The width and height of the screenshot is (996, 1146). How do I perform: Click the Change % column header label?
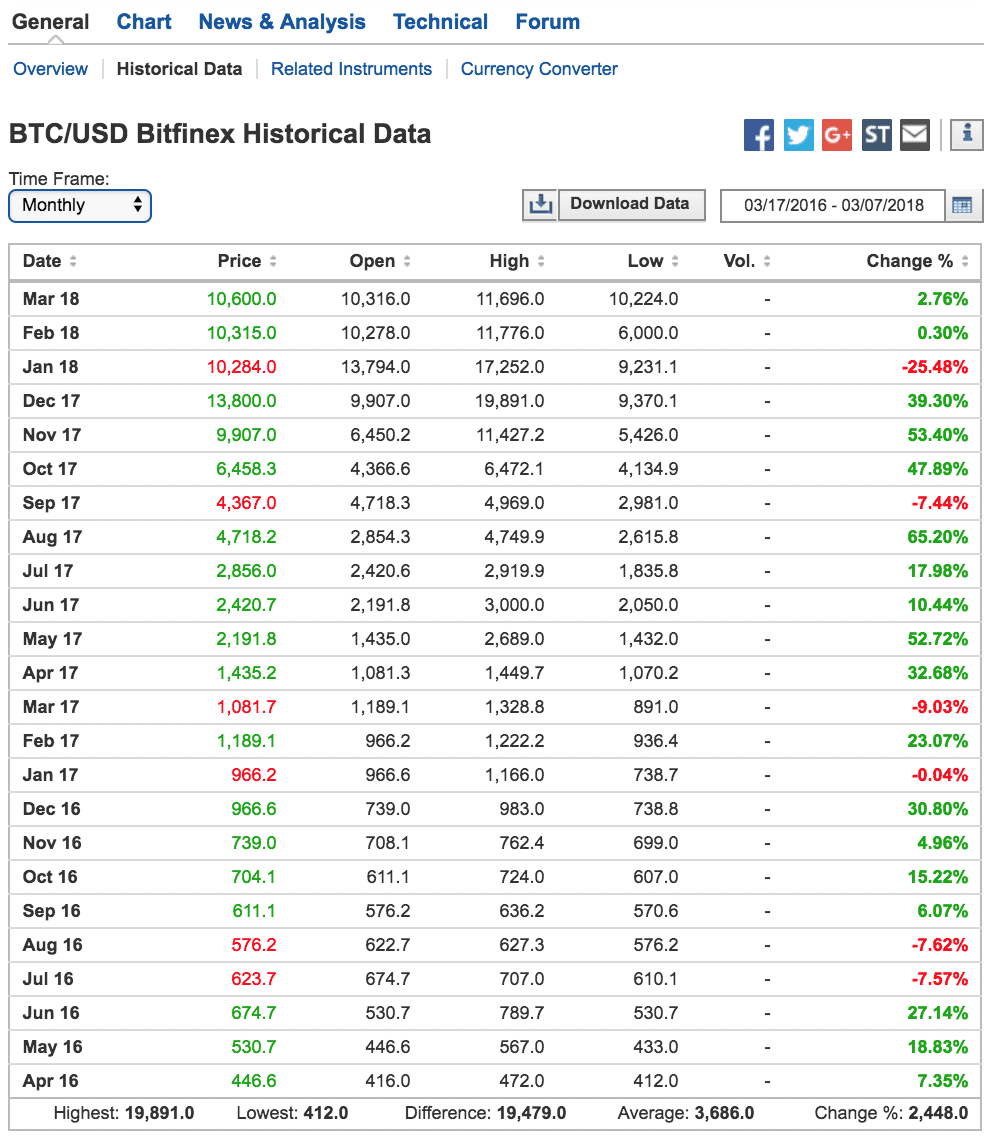(910, 261)
